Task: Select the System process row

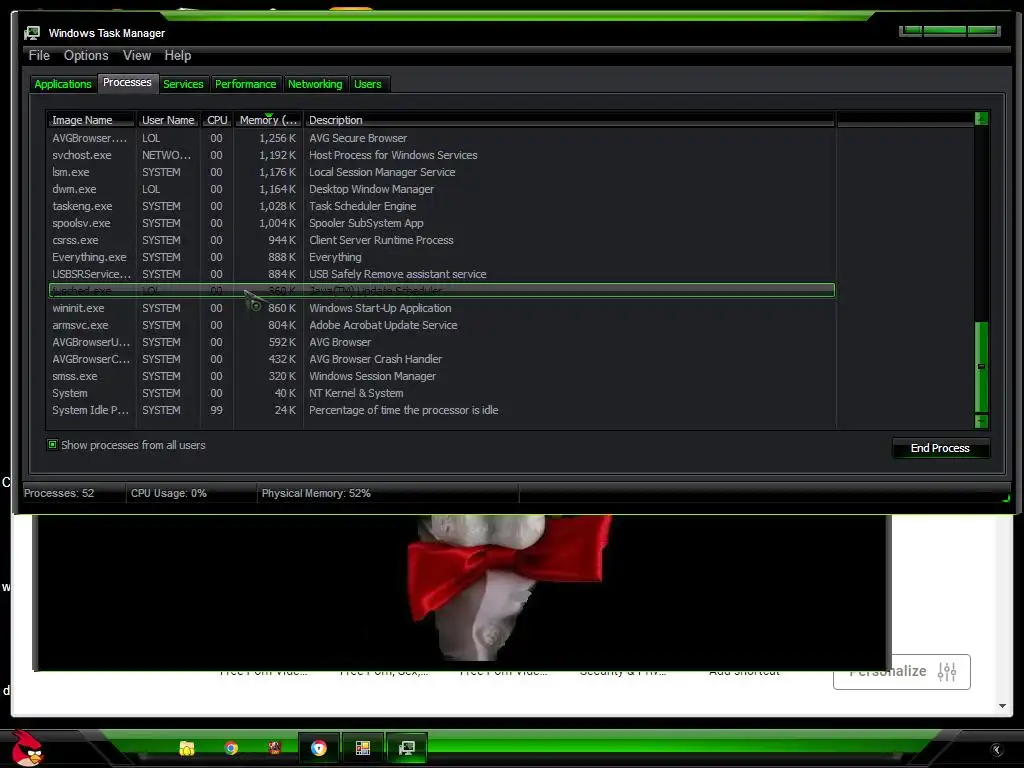Action: (x=442, y=393)
